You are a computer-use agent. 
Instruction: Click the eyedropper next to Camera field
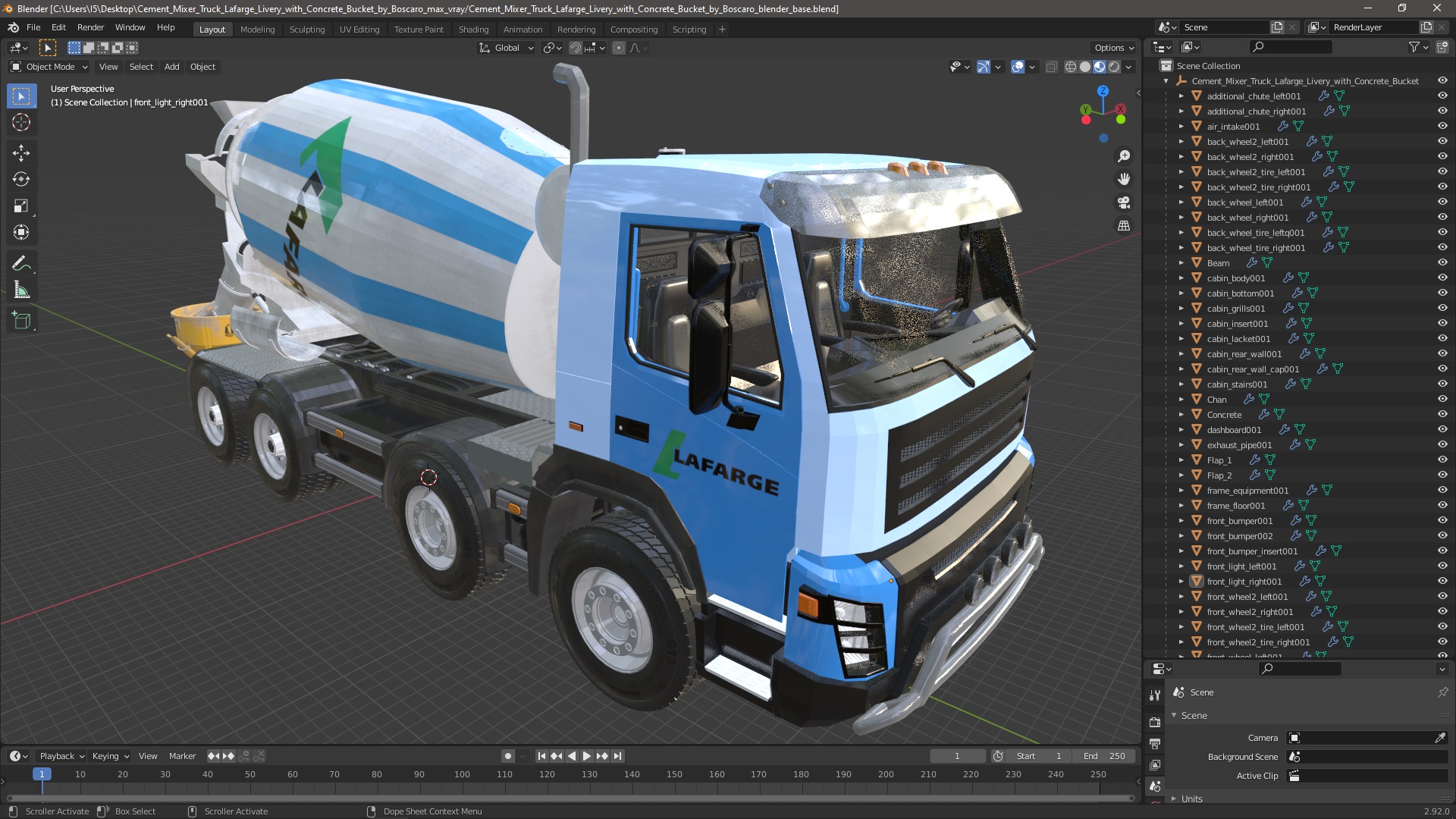(1440, 738)
